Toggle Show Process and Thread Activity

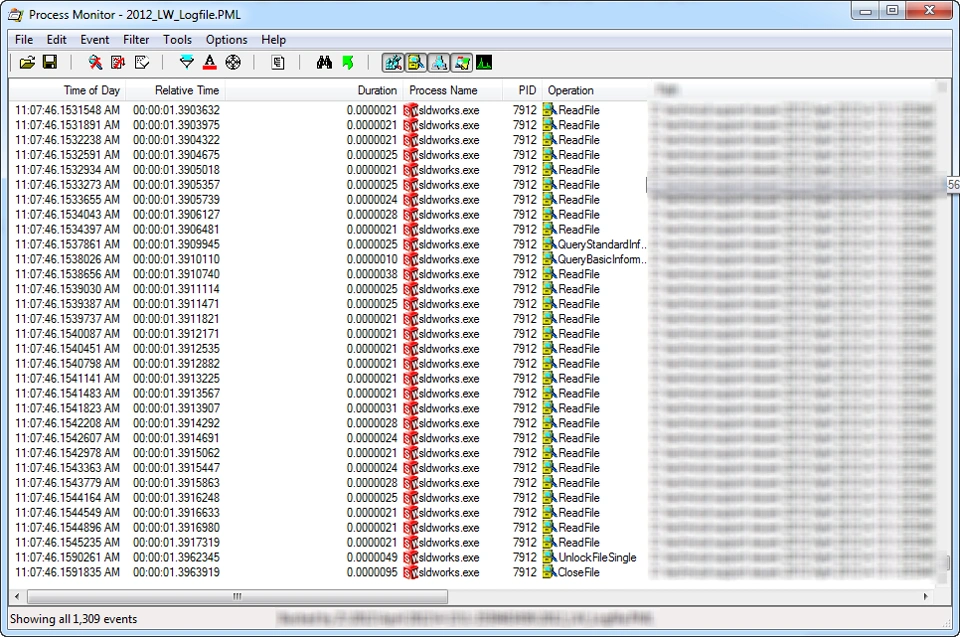(462, 62)
